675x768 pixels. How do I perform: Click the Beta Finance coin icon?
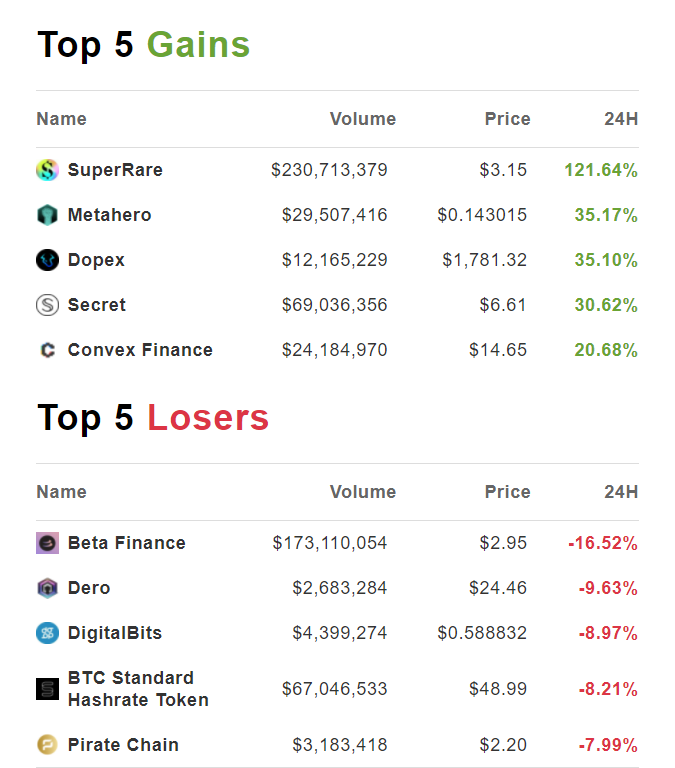[x=47, y=543]
